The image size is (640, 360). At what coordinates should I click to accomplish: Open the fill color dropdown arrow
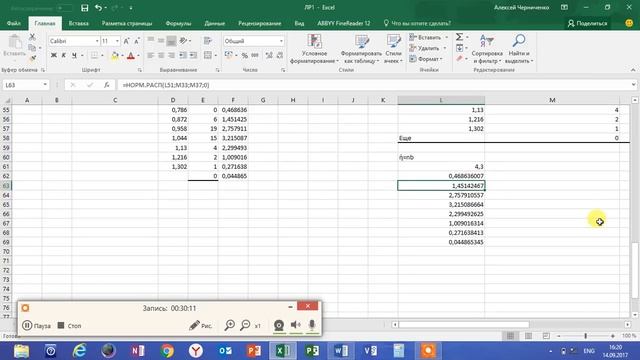coord(122,55)
